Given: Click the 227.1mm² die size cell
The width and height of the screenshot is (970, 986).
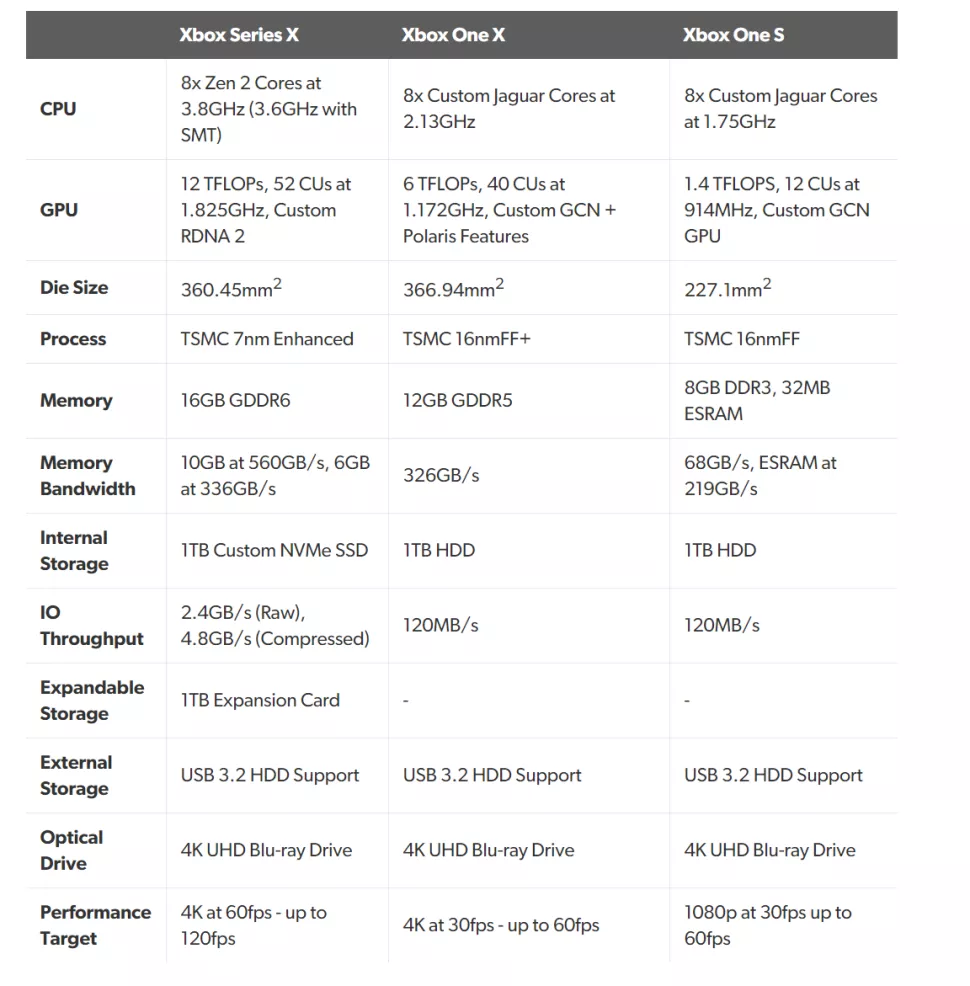Looking at the screenshot, I should pyautogui.click(x=727, y=289).
